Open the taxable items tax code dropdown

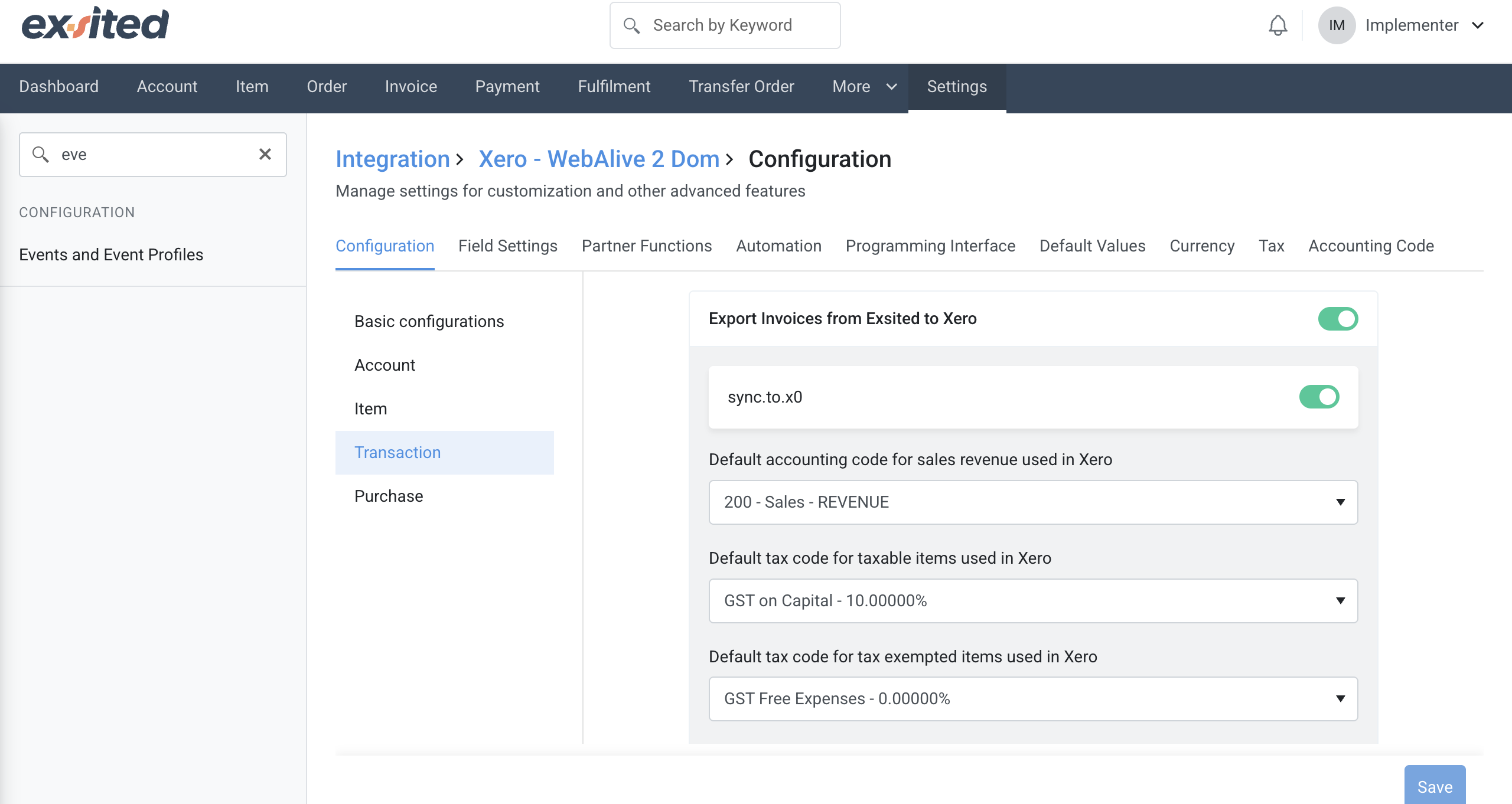(1033, 601)
